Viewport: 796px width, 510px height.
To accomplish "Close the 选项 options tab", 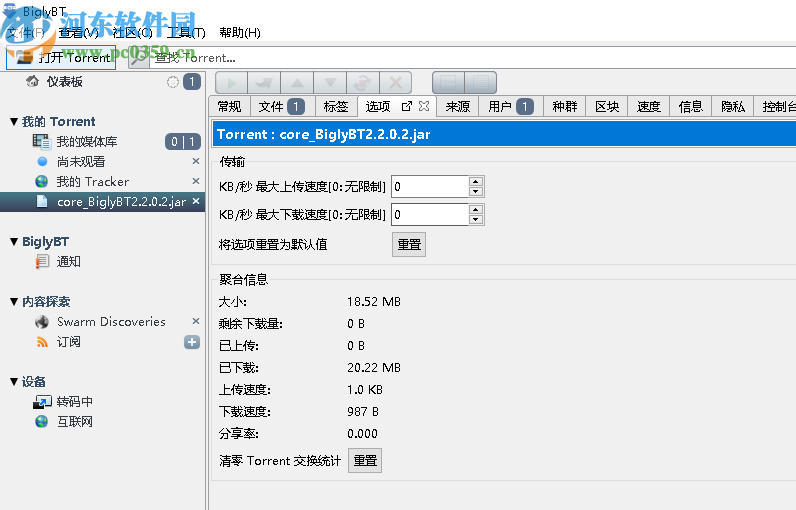I will coord(424,106).
